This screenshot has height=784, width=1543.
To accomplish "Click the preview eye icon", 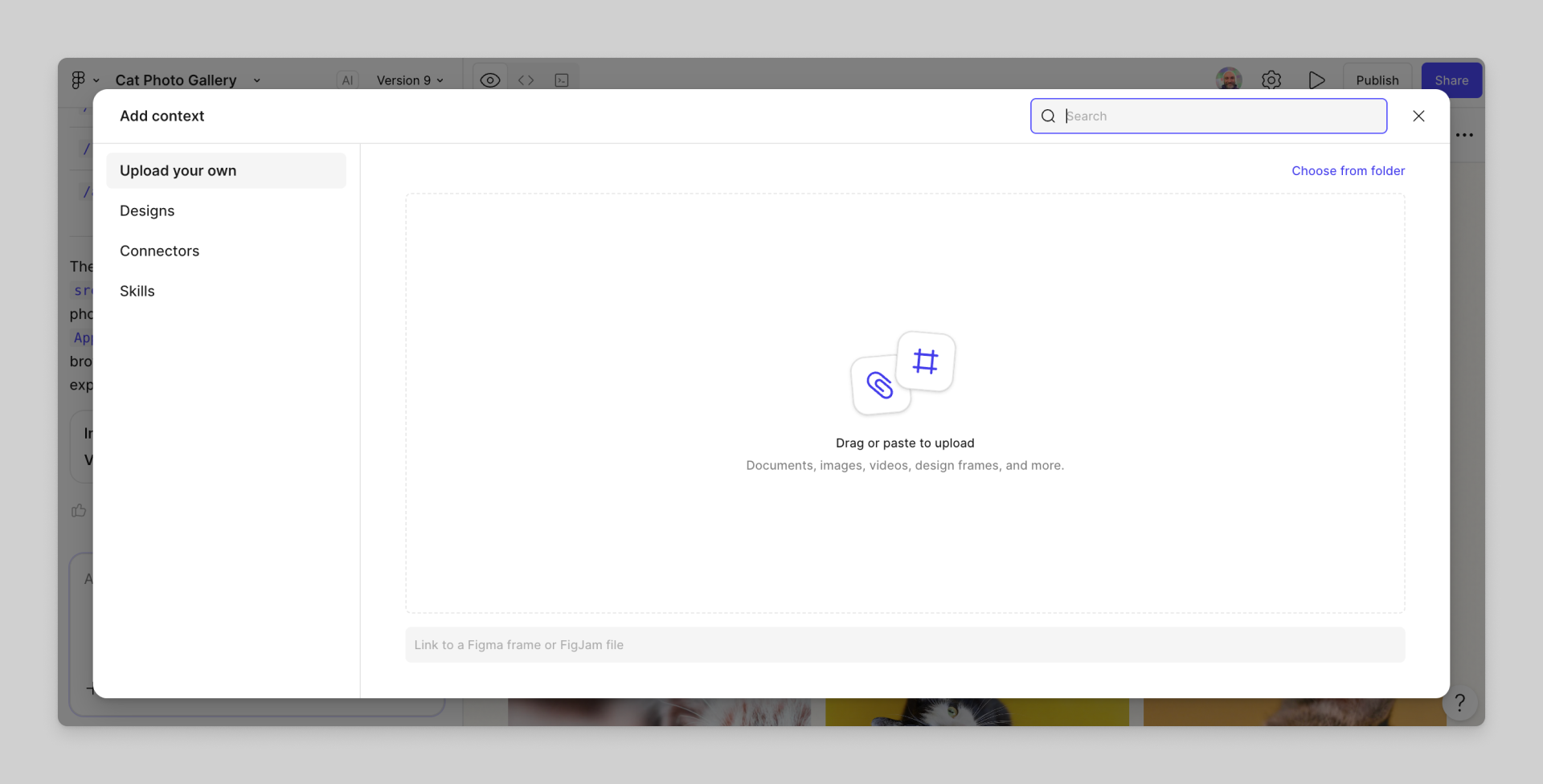I will pos(490,80).
